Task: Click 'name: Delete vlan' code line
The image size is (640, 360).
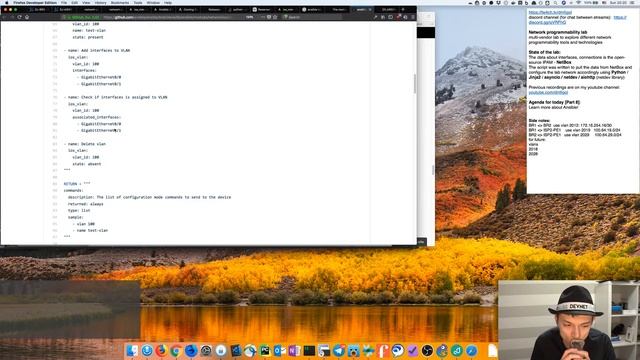Action: point(85,144)
